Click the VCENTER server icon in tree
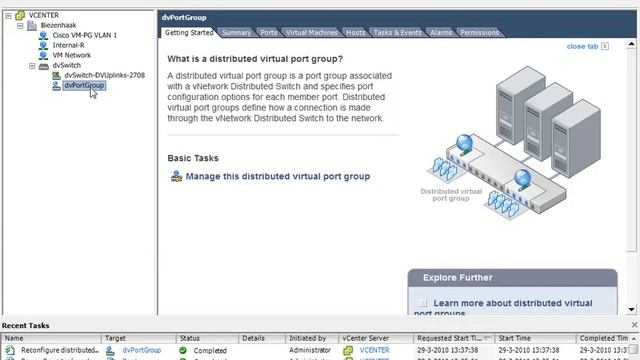 20,16
